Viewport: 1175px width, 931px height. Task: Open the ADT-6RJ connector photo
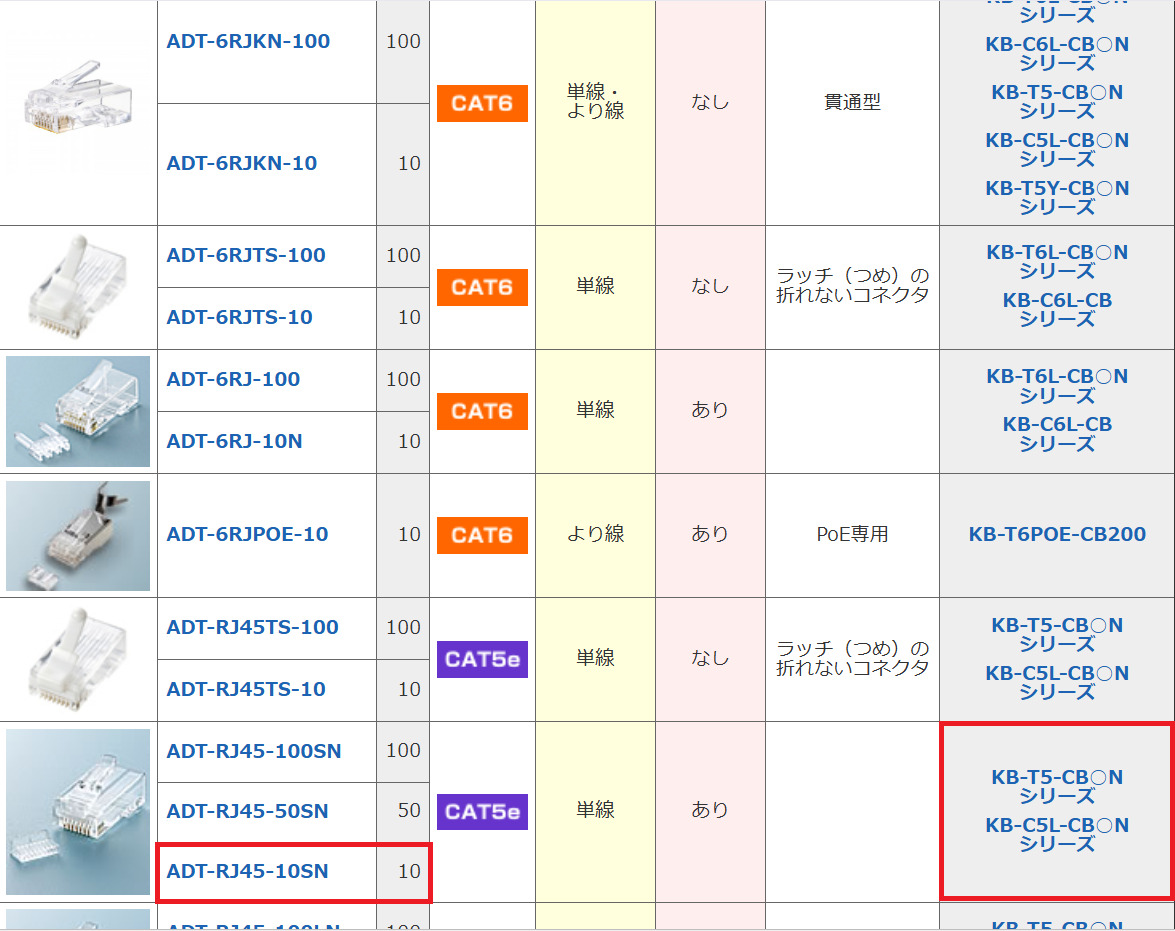pyautogui.click(x=77, y=411)
